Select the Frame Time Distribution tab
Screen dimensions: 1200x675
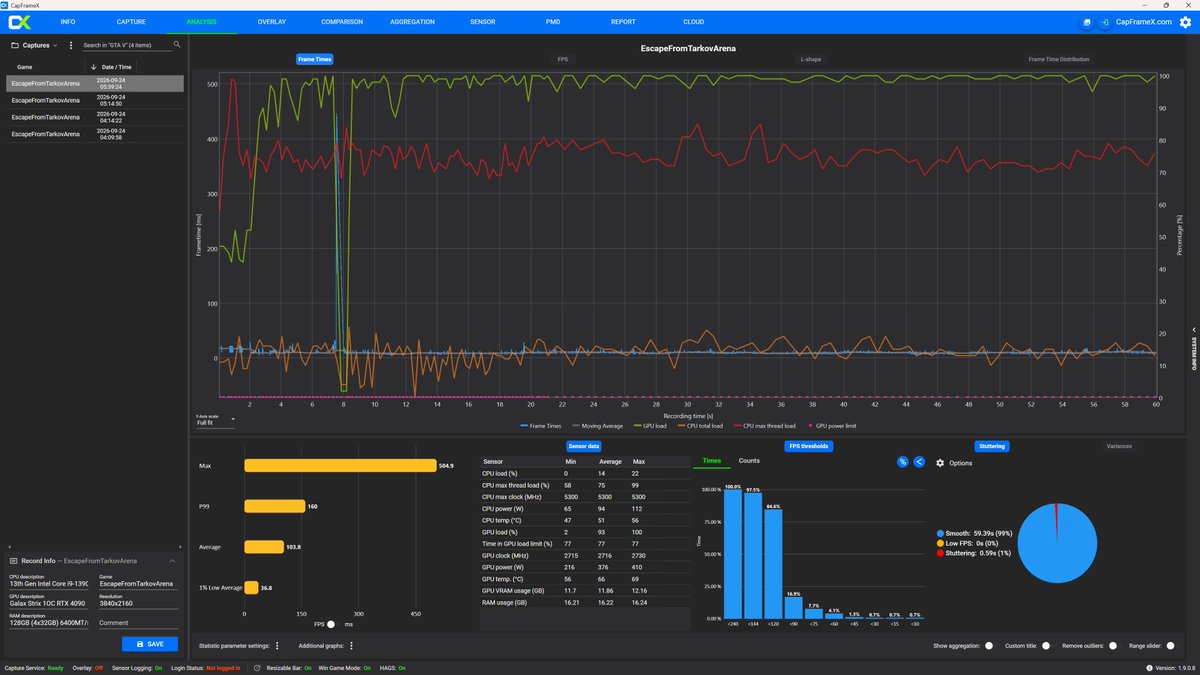(x=1059, y=59)
